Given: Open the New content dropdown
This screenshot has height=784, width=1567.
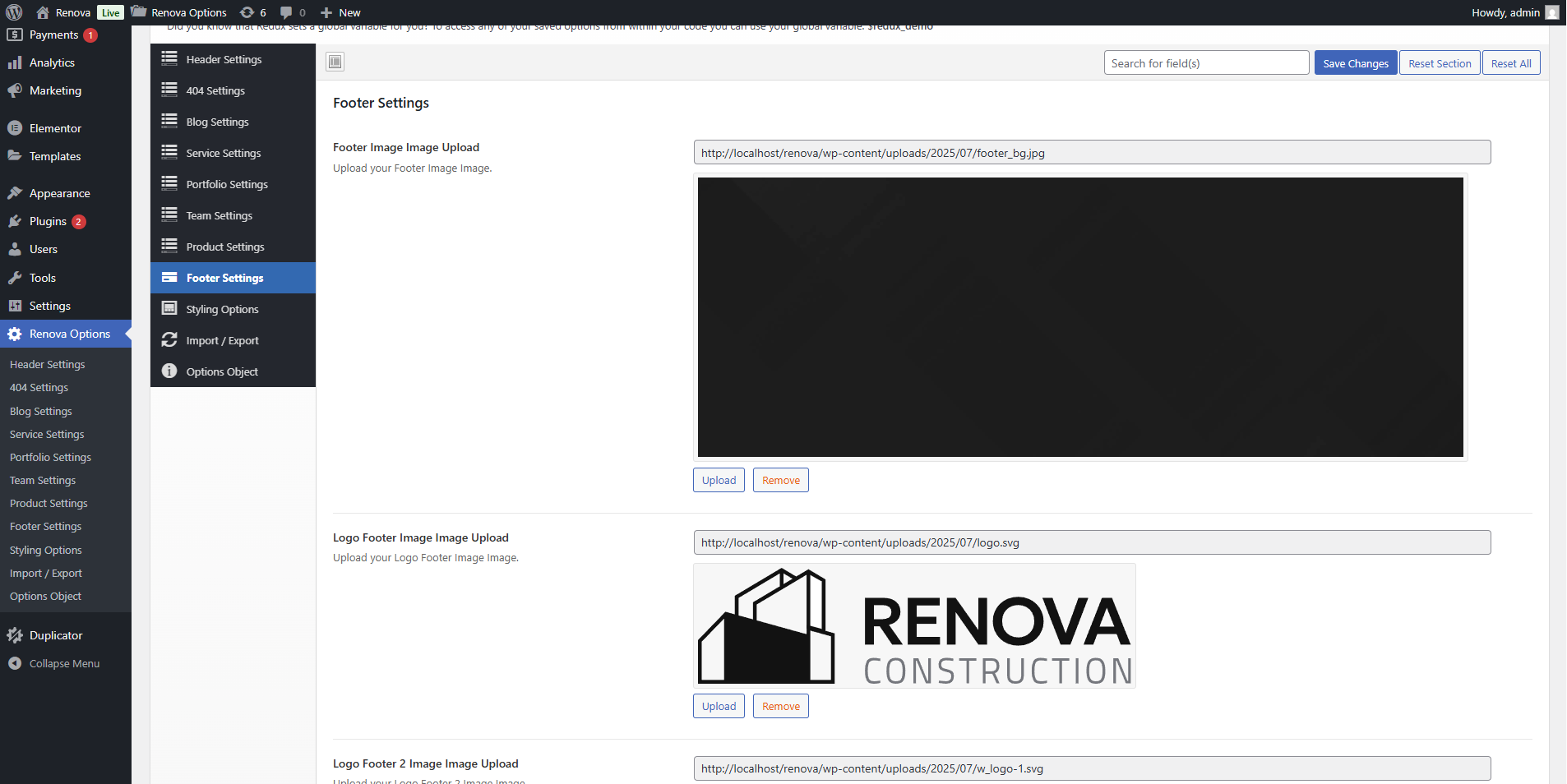Looking at the screenshot, I should click(x=340, y=12).
